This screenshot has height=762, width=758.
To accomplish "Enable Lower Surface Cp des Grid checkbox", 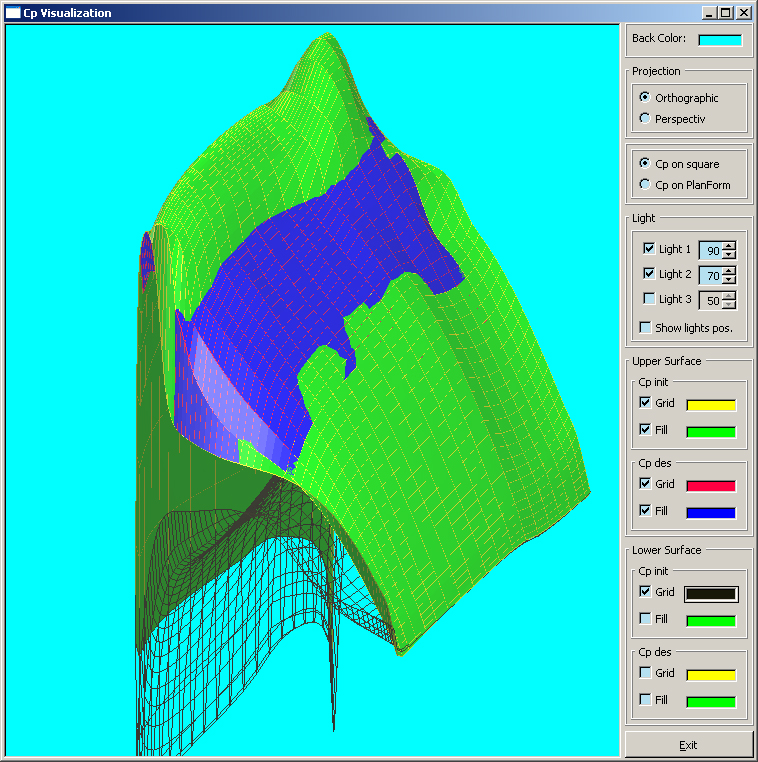I will [x=645, y=673].
